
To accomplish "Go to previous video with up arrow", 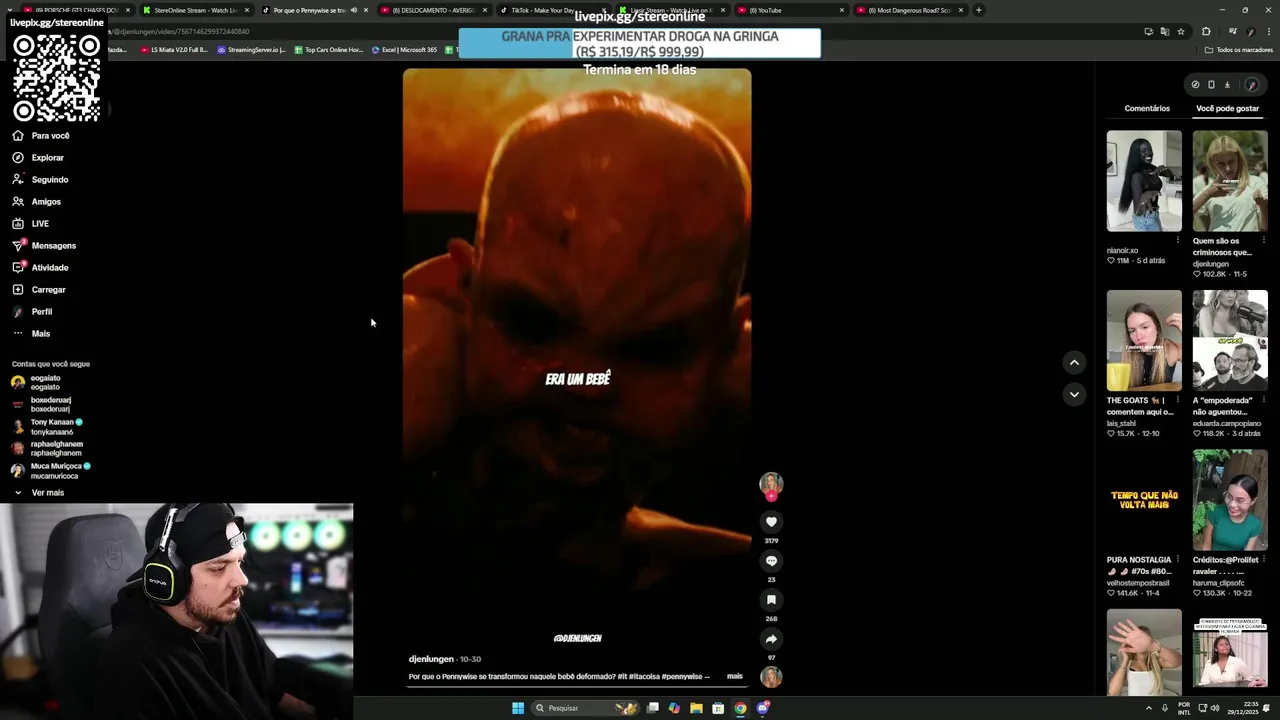I will pyautogui.click(x=1074, y=362).
